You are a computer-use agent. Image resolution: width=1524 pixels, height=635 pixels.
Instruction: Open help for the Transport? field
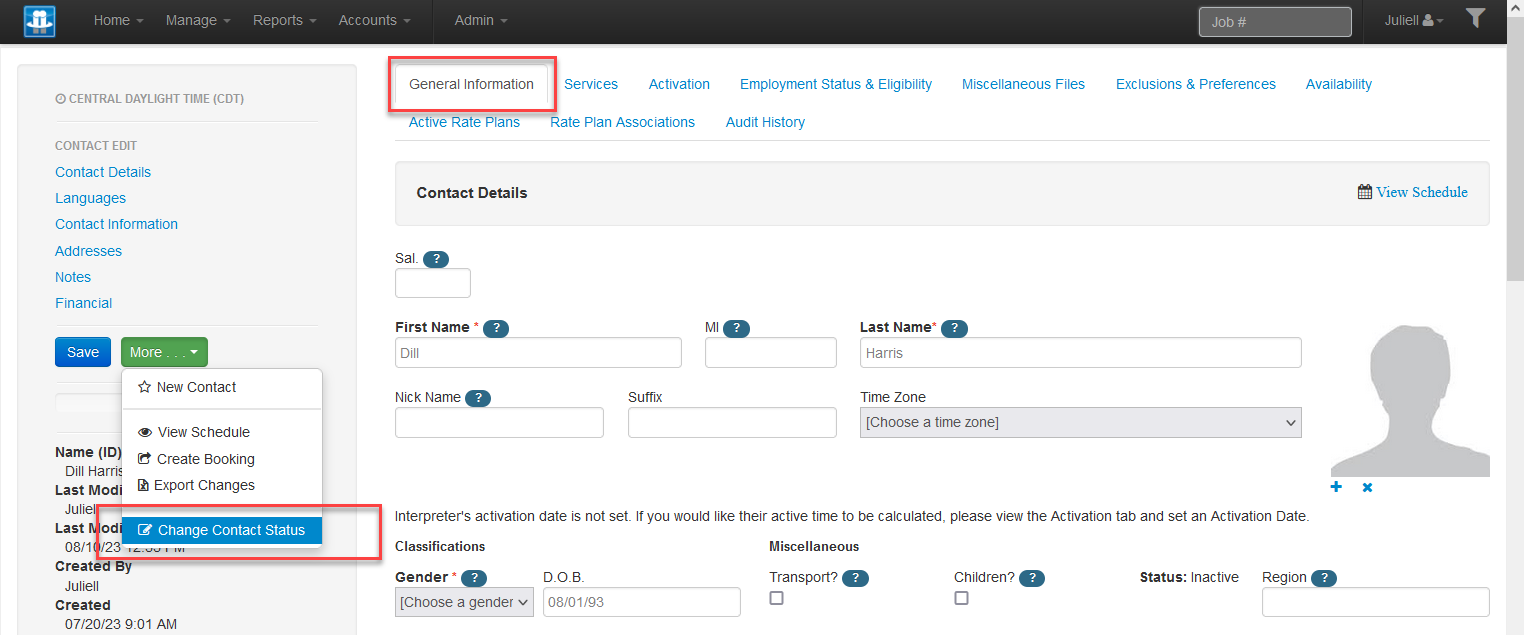(x=855, y=577)
